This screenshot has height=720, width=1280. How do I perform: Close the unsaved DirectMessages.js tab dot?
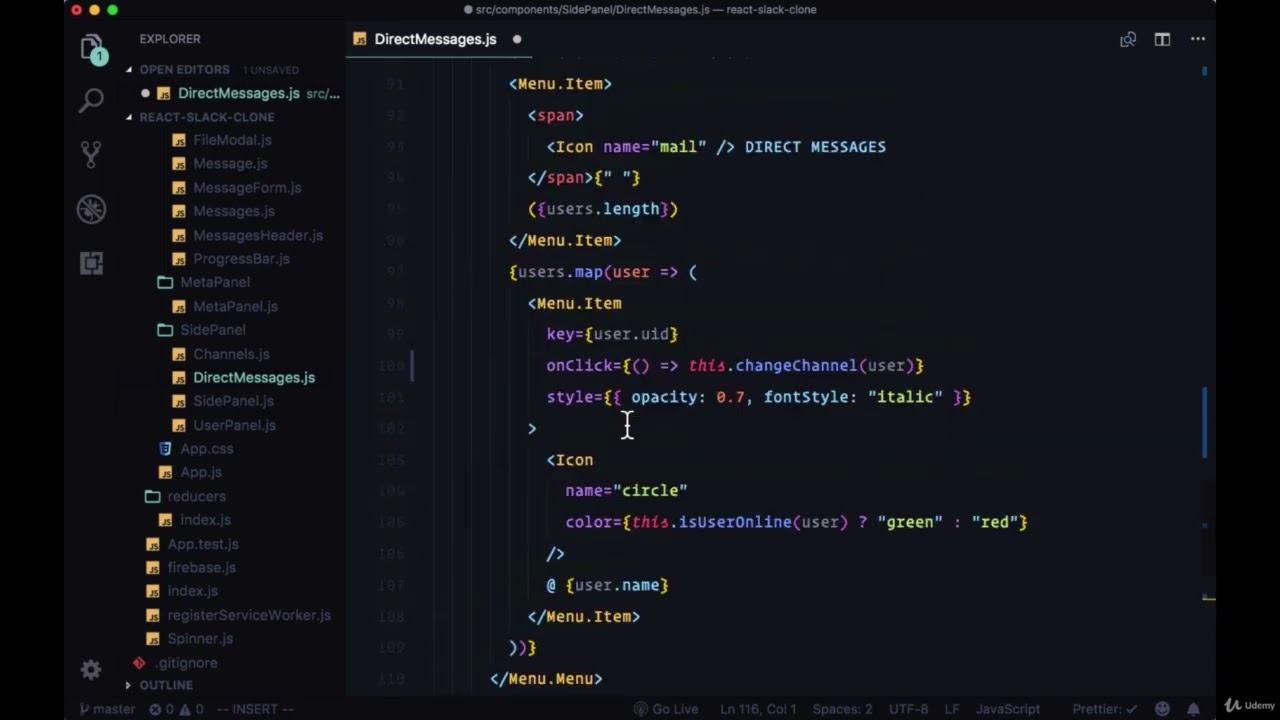pos(517,39)
